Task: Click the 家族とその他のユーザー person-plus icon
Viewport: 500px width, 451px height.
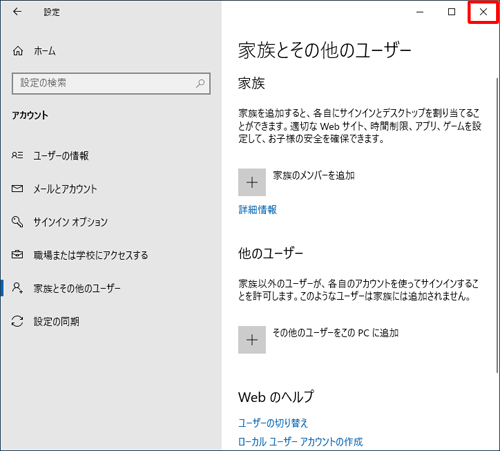Action: tap(17, 288)
